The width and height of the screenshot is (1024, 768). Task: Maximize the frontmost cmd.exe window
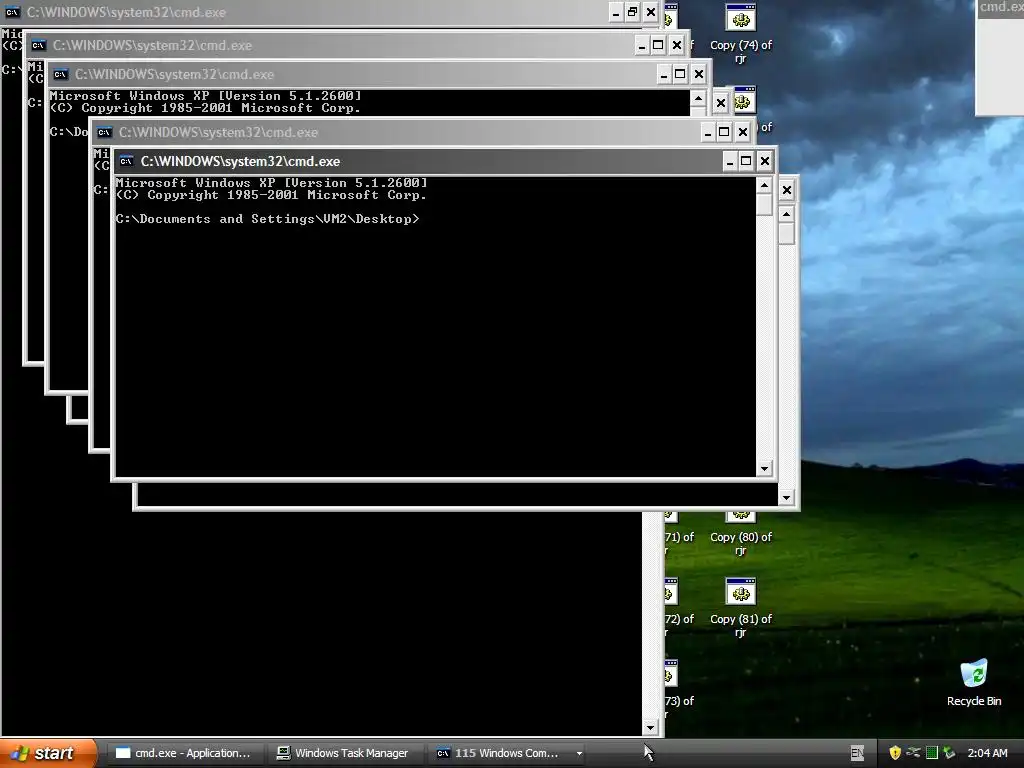[x=746, y=161]
